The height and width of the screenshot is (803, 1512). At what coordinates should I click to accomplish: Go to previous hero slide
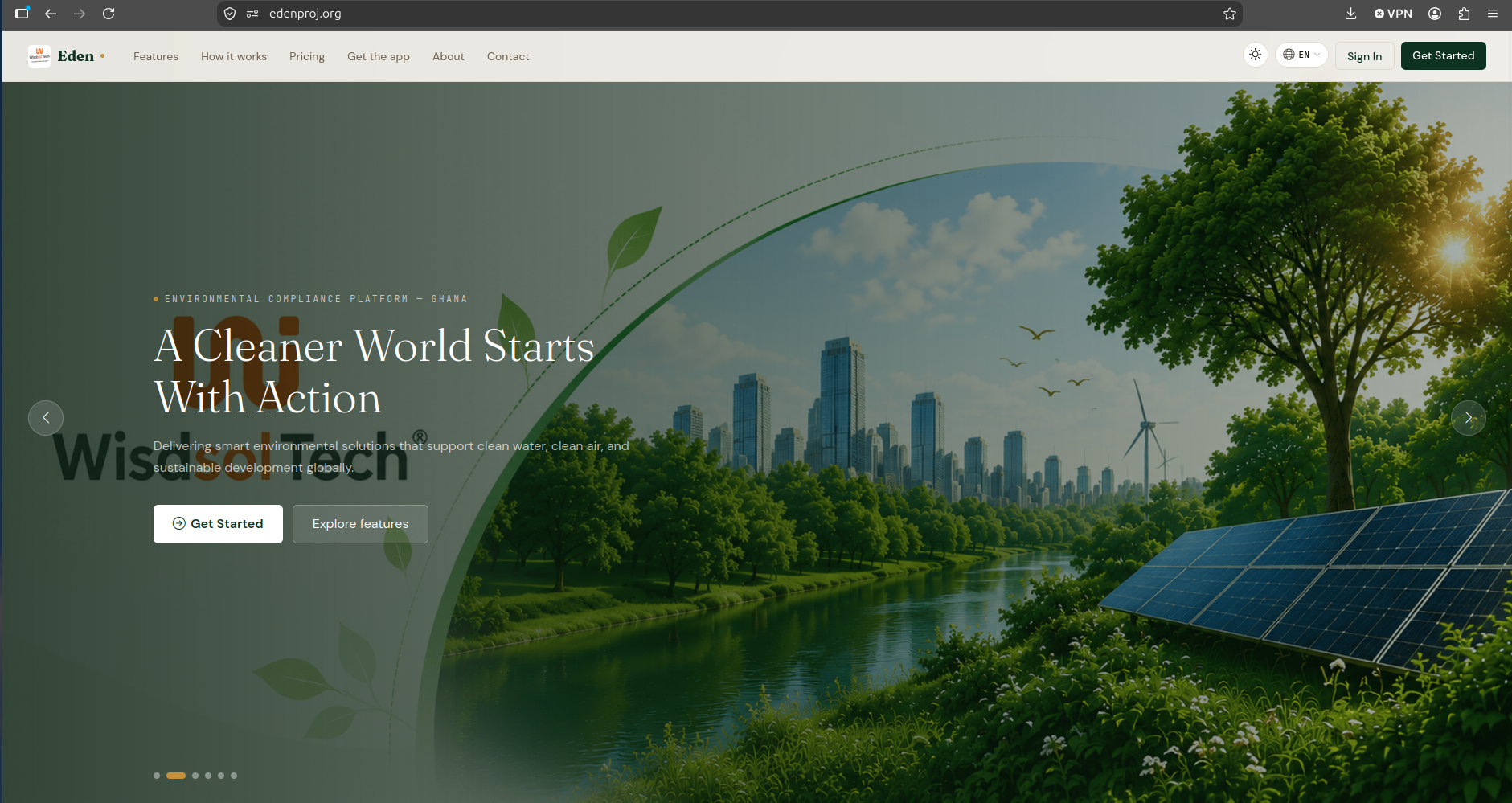click(x=46, y=418)
